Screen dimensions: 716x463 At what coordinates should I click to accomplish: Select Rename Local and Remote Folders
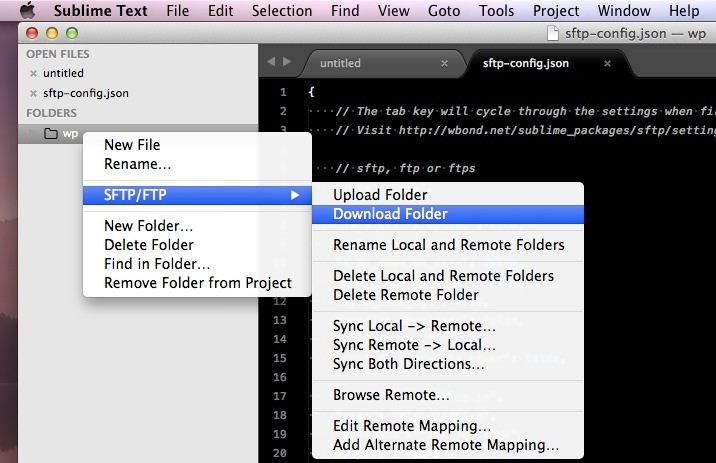[448, 245]
